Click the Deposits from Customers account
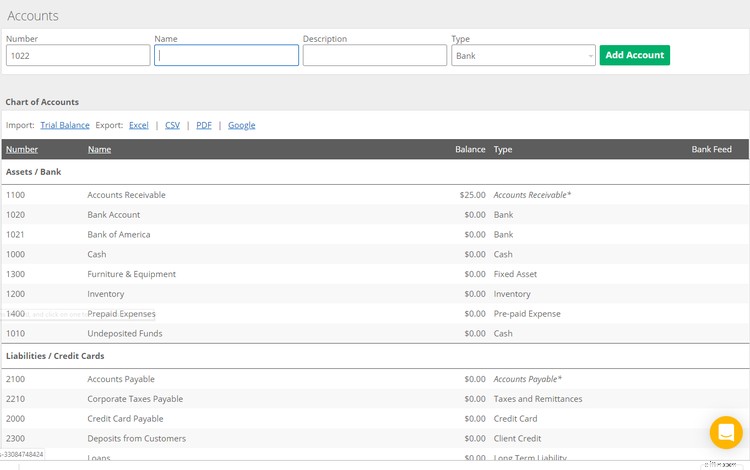Image resolution: width=750 pixels, height=470 pixels. coord(136,438)
